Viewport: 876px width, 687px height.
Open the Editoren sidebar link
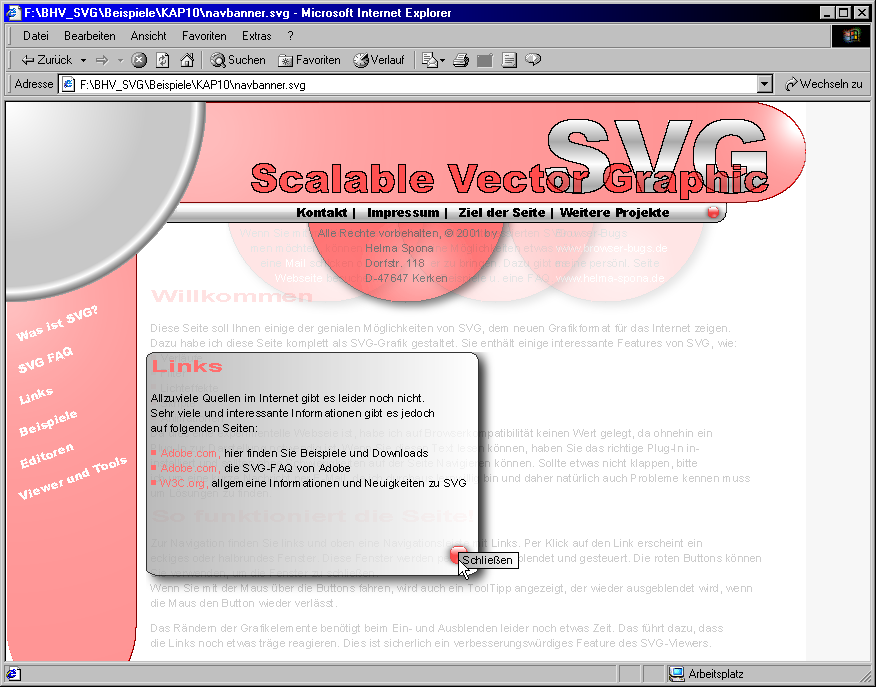point(47,456)
